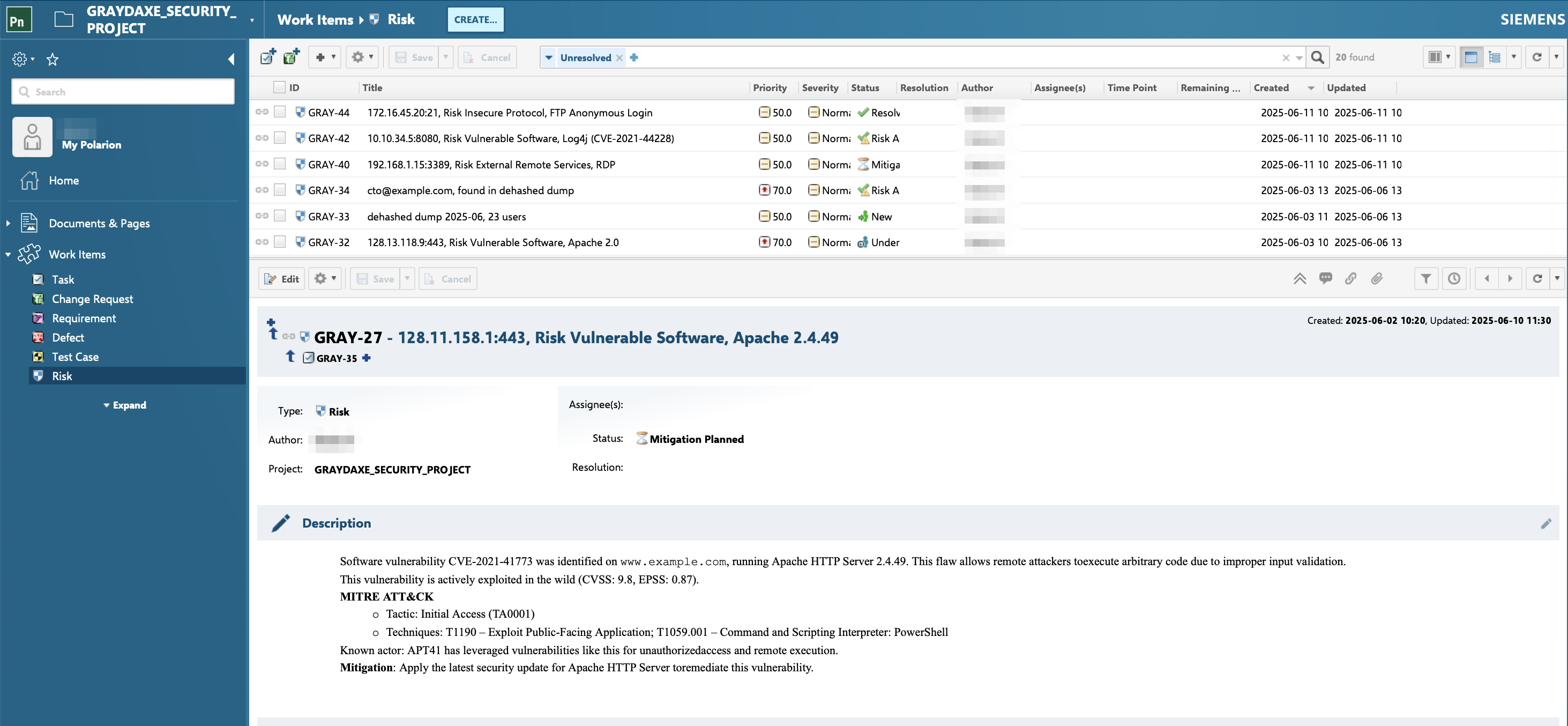Open column configuration dropdown
The image size is (1568, 726).
(1439, 57)
